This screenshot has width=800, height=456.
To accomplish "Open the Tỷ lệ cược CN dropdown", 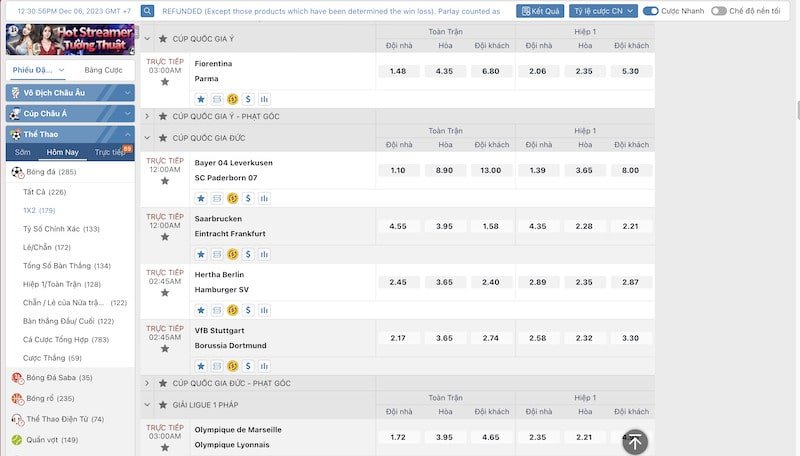I will 603,11.
